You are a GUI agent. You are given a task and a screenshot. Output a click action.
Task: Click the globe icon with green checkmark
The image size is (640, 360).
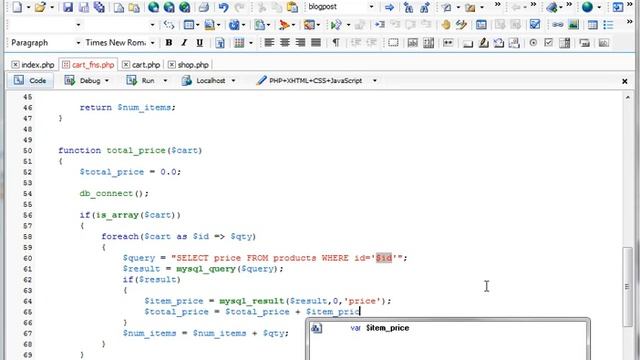[184, 7]
